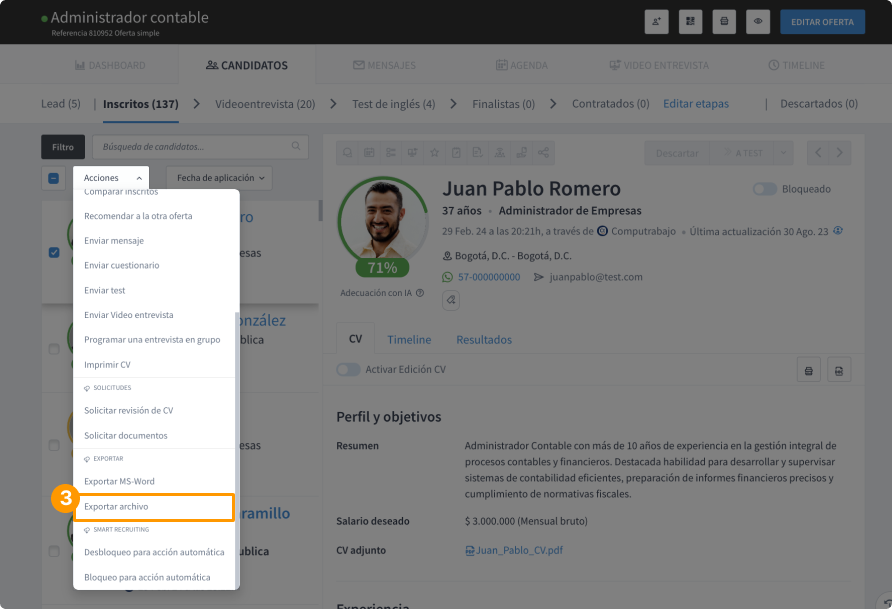Image resolution: width=892 pixels, height=609 pixels.
Task: Select Exportar archivo from the menu
Action: point(154,507)
